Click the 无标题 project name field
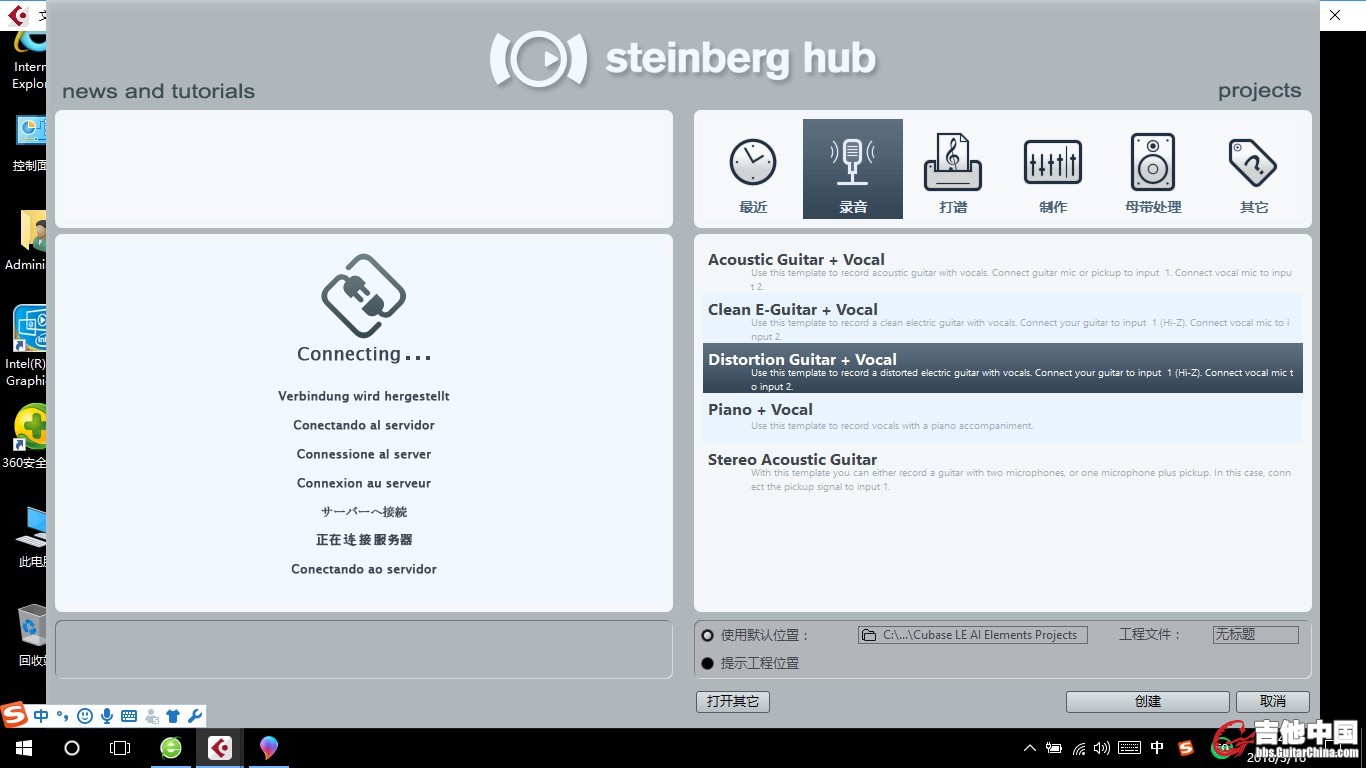 pos(1255,635)
